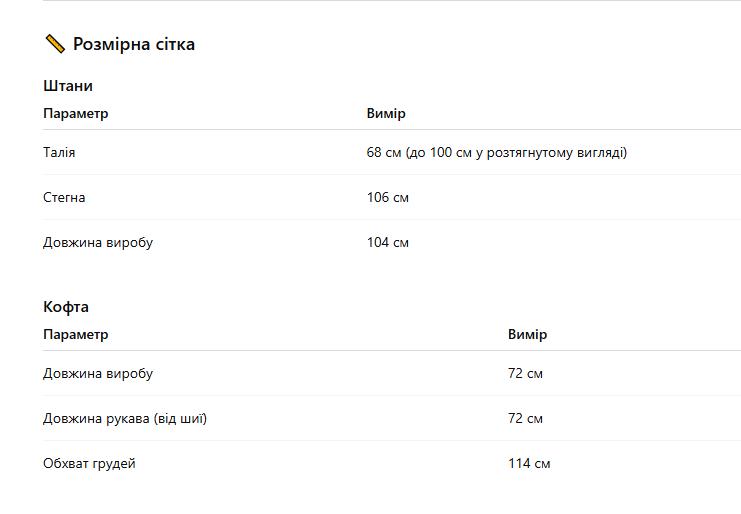Click 72 см value for Довжина рукава
This screenshot has height=514, width=741.
point(525,418)
